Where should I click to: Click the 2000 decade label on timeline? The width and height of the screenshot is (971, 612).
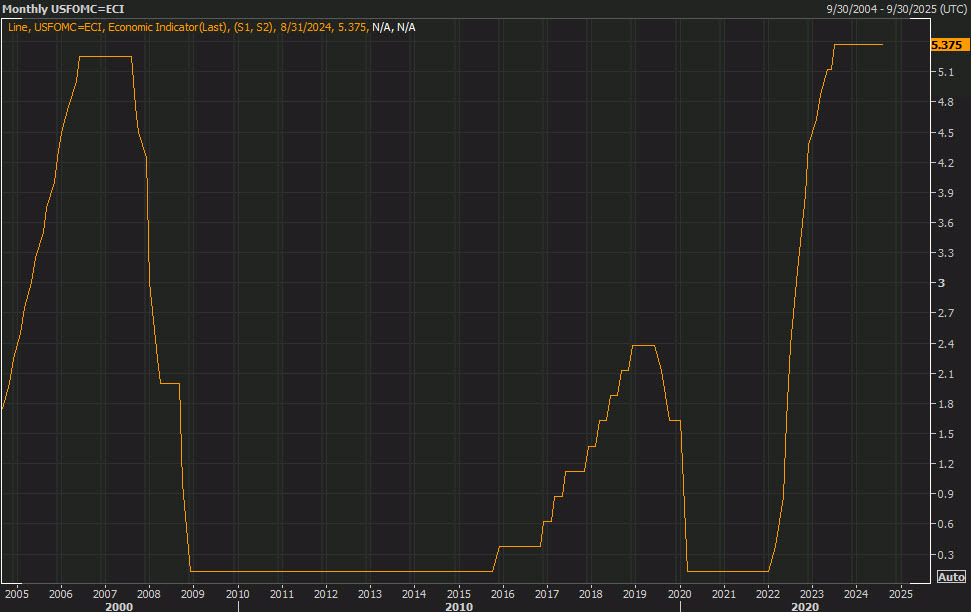coord(117,606)
